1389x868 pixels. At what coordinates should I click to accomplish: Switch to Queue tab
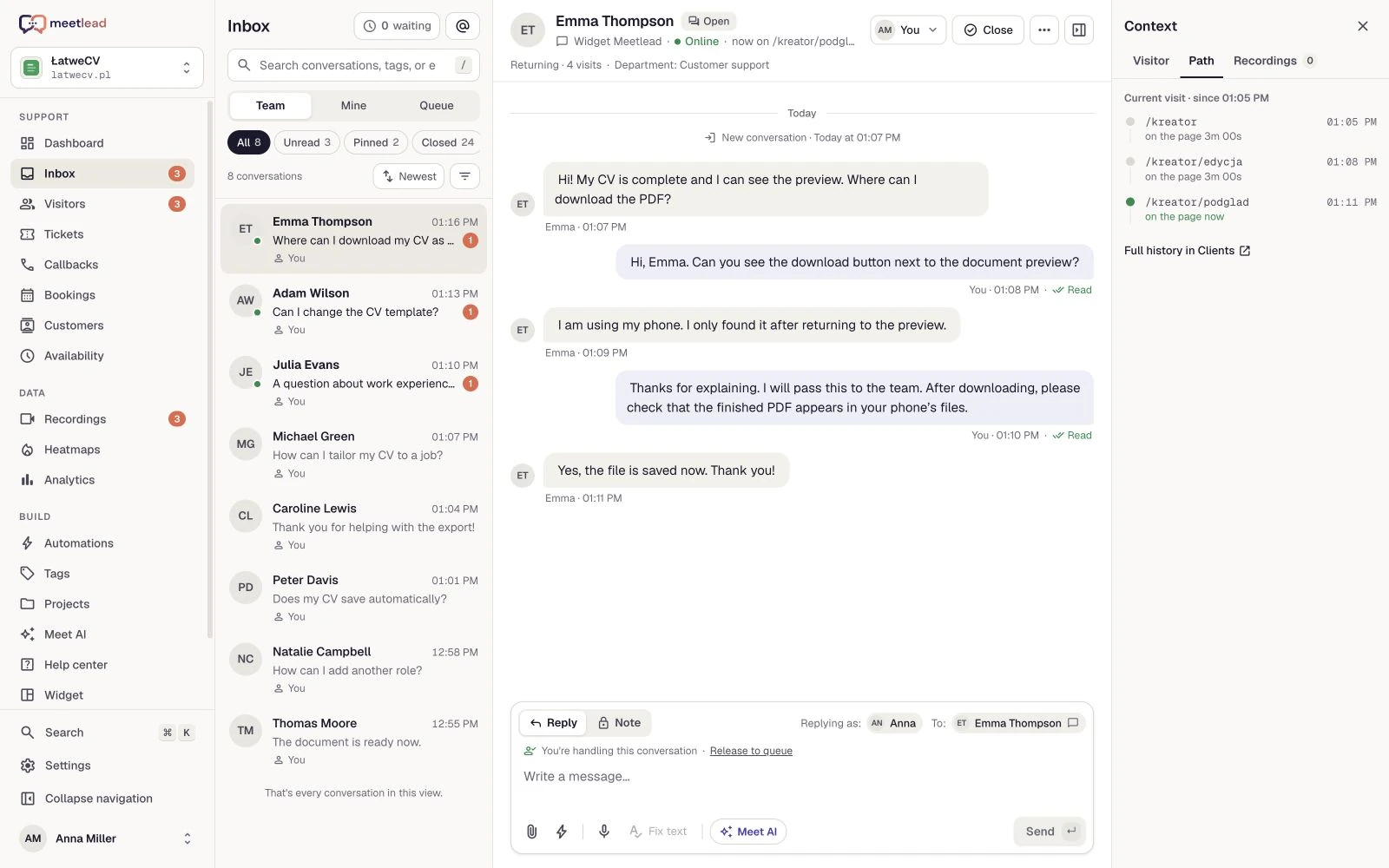pyautogui.click(x=437, y=106)
